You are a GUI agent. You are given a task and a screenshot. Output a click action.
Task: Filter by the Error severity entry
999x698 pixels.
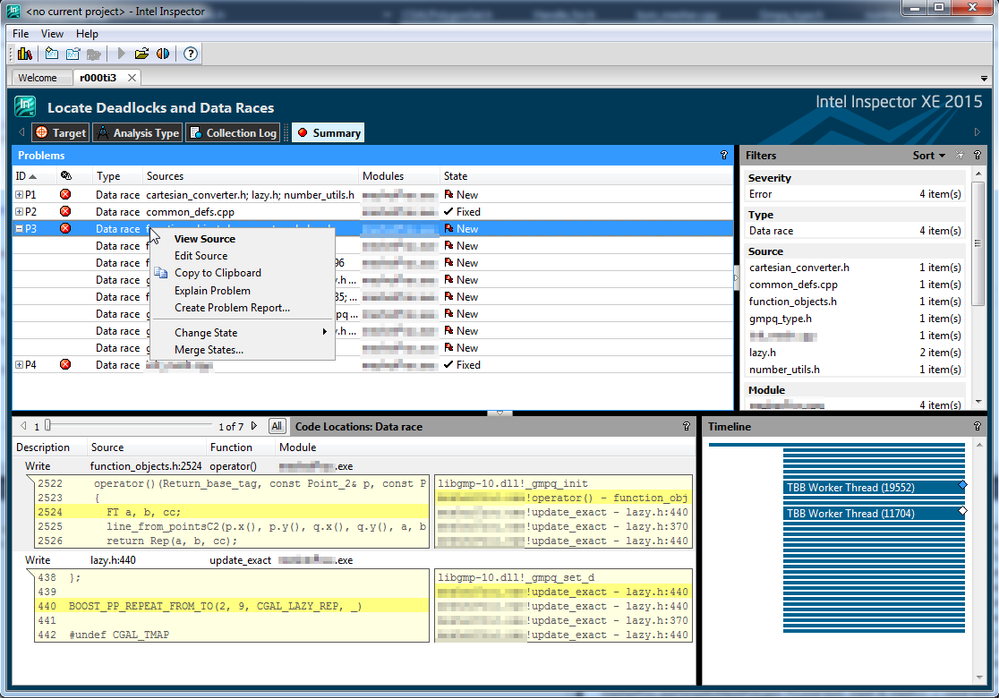(855, 194)
